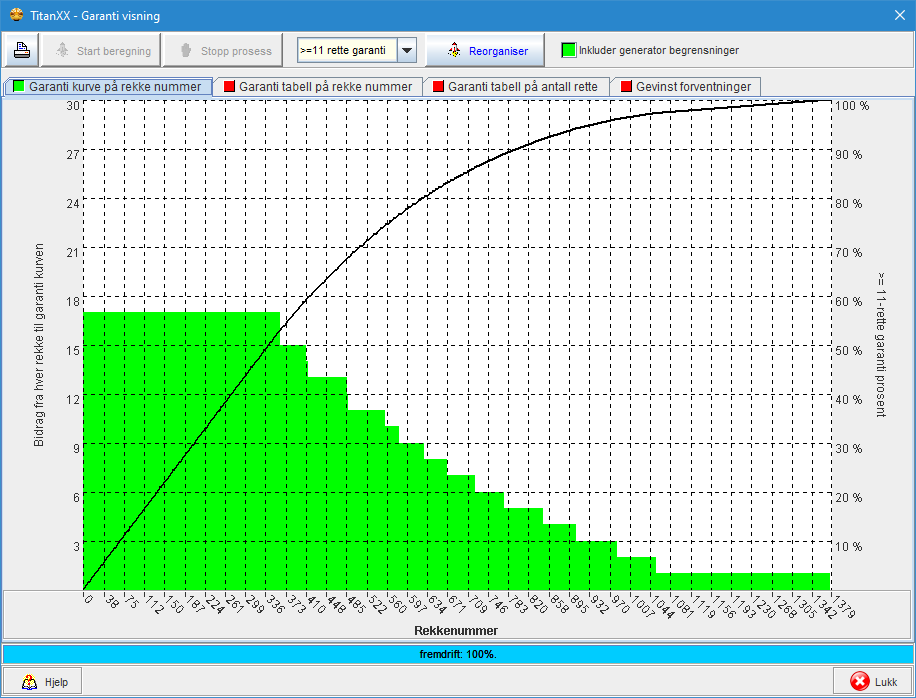Click the Stopp prosess button
The image size is (916, 698).
click(x=223, y=51)
